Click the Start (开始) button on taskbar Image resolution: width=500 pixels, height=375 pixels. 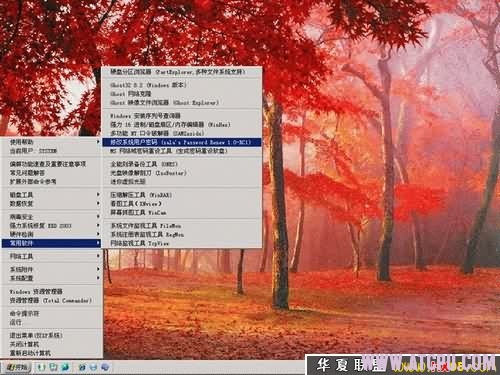point(17,367)
